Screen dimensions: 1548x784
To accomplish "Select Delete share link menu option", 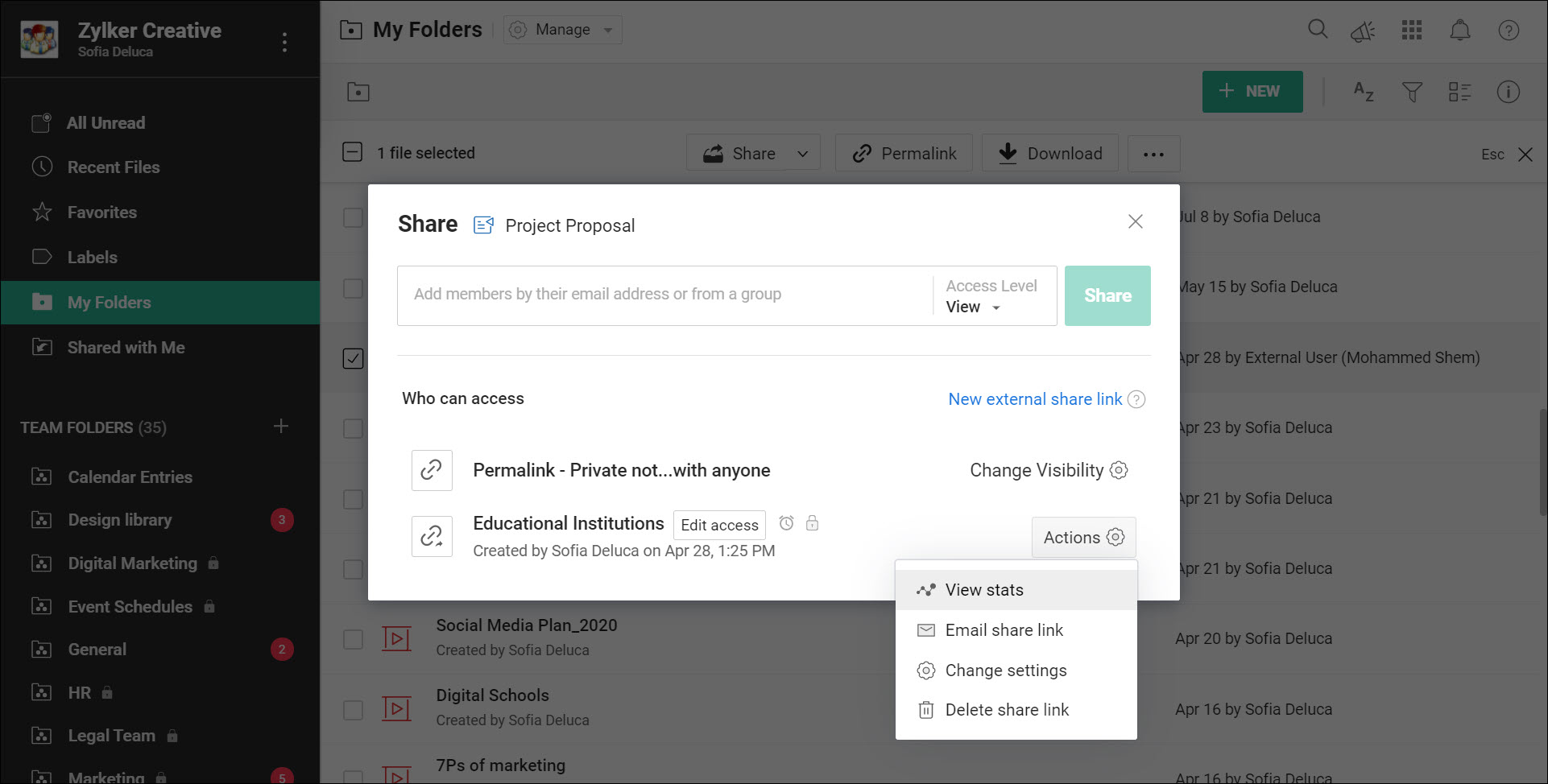I will [x=1007, y=710].
